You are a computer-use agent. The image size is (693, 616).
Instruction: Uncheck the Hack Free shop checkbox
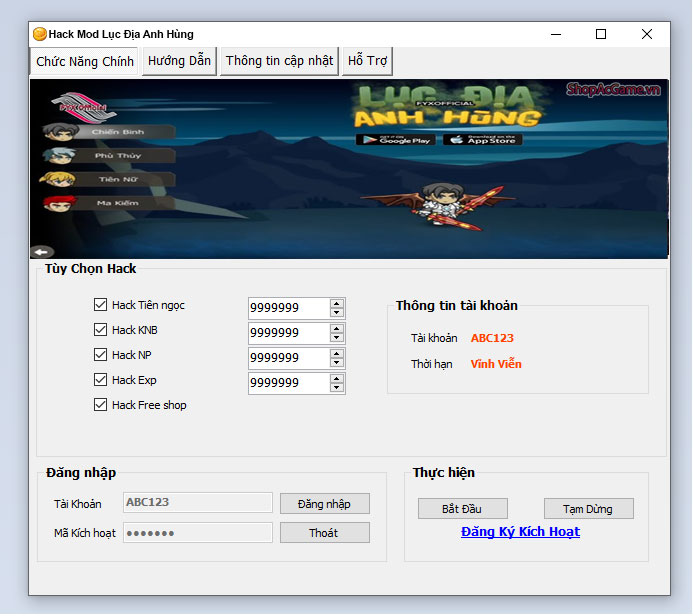pos(100,405)
